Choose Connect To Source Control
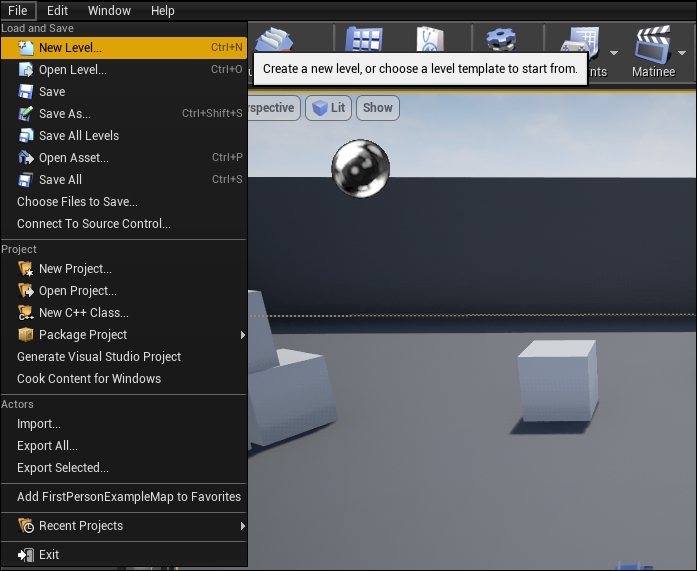This screenshot has height=571, width=697. point(93,224)
